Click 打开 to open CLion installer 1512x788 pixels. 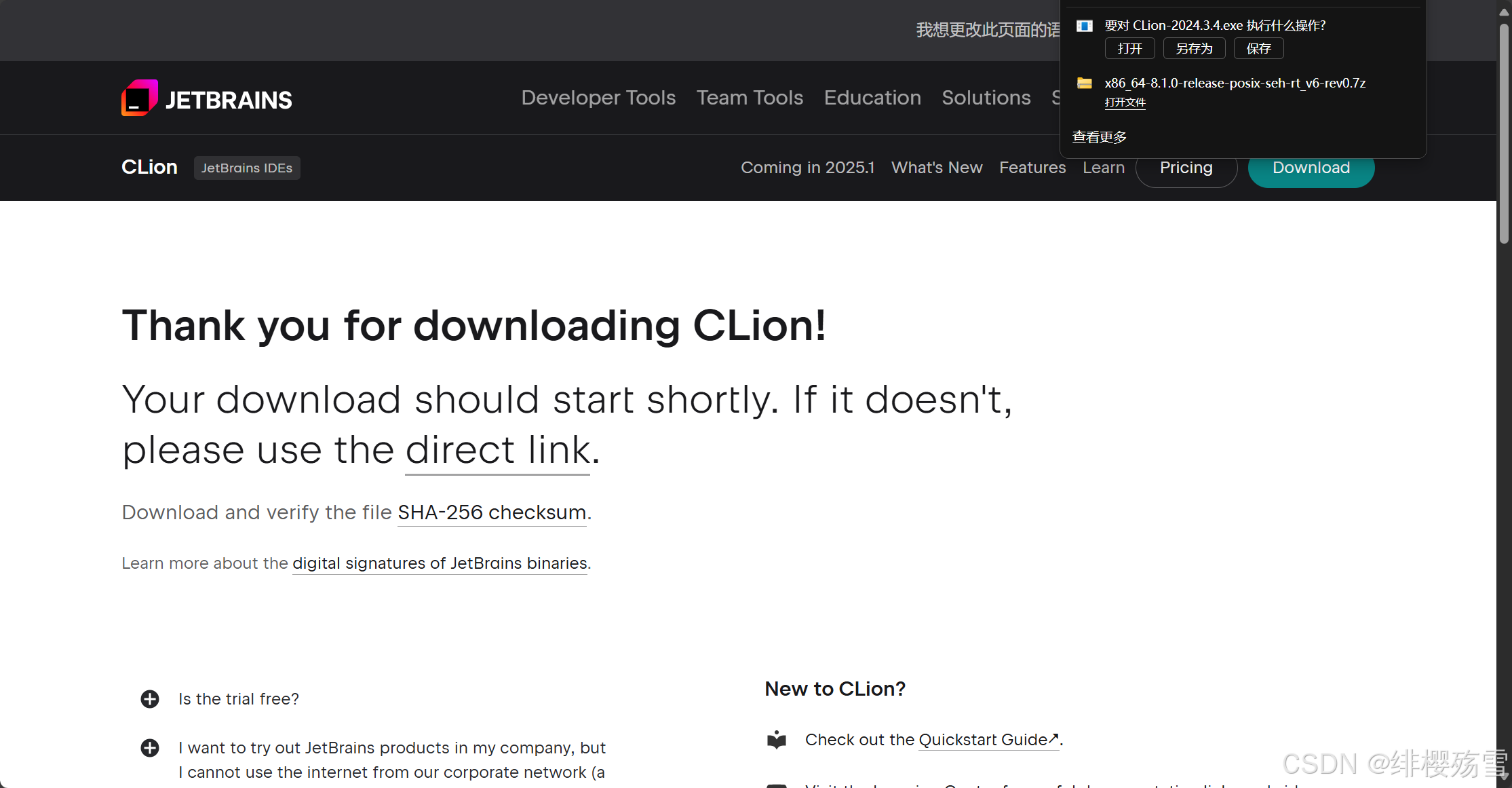pyautogui.click(x=1129, y=49)
